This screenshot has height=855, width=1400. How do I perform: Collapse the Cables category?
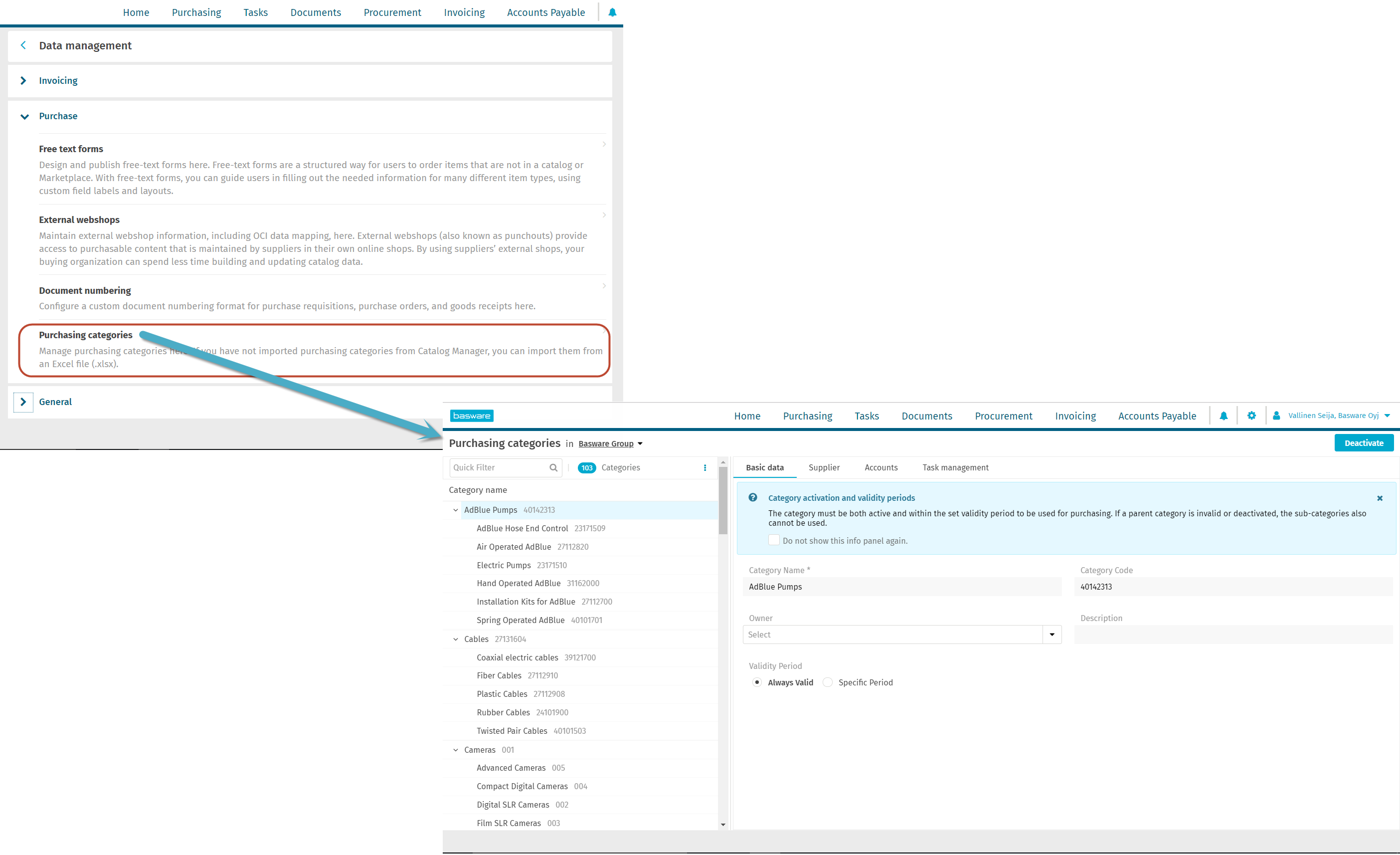click(x=456, y=639)
